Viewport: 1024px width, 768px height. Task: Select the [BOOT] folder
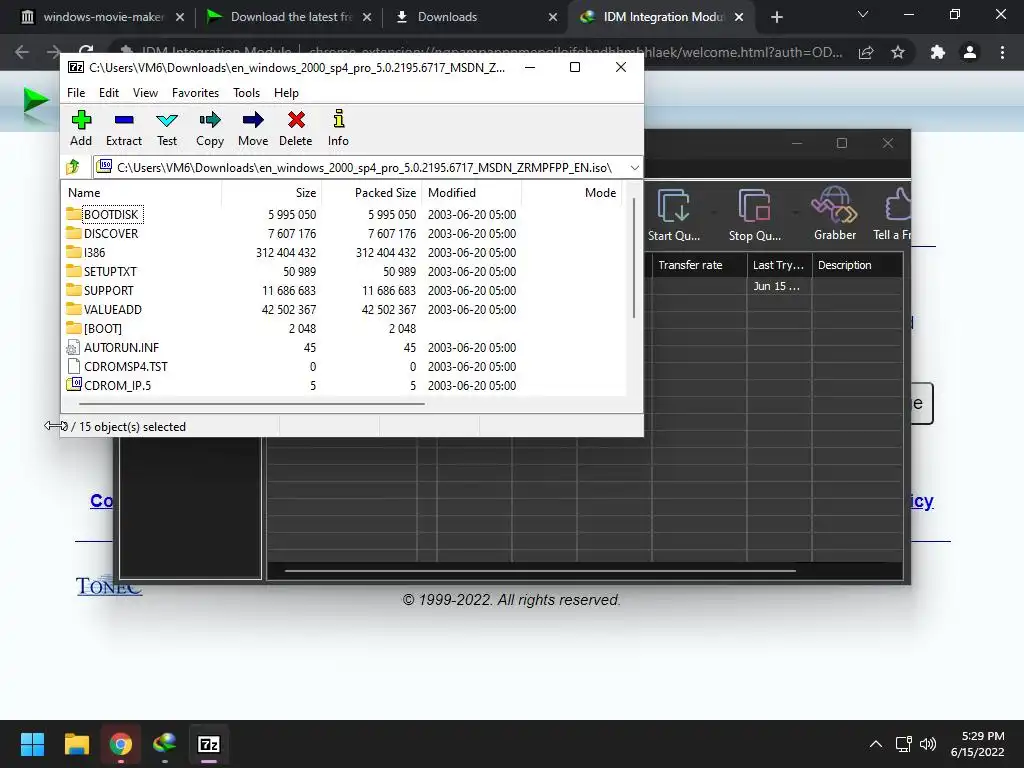(103, 328)
